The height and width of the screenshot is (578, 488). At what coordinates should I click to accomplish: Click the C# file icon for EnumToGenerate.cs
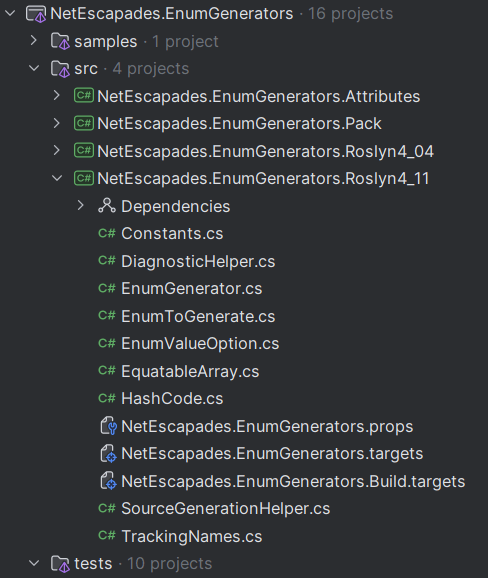[x=107, y=316]
